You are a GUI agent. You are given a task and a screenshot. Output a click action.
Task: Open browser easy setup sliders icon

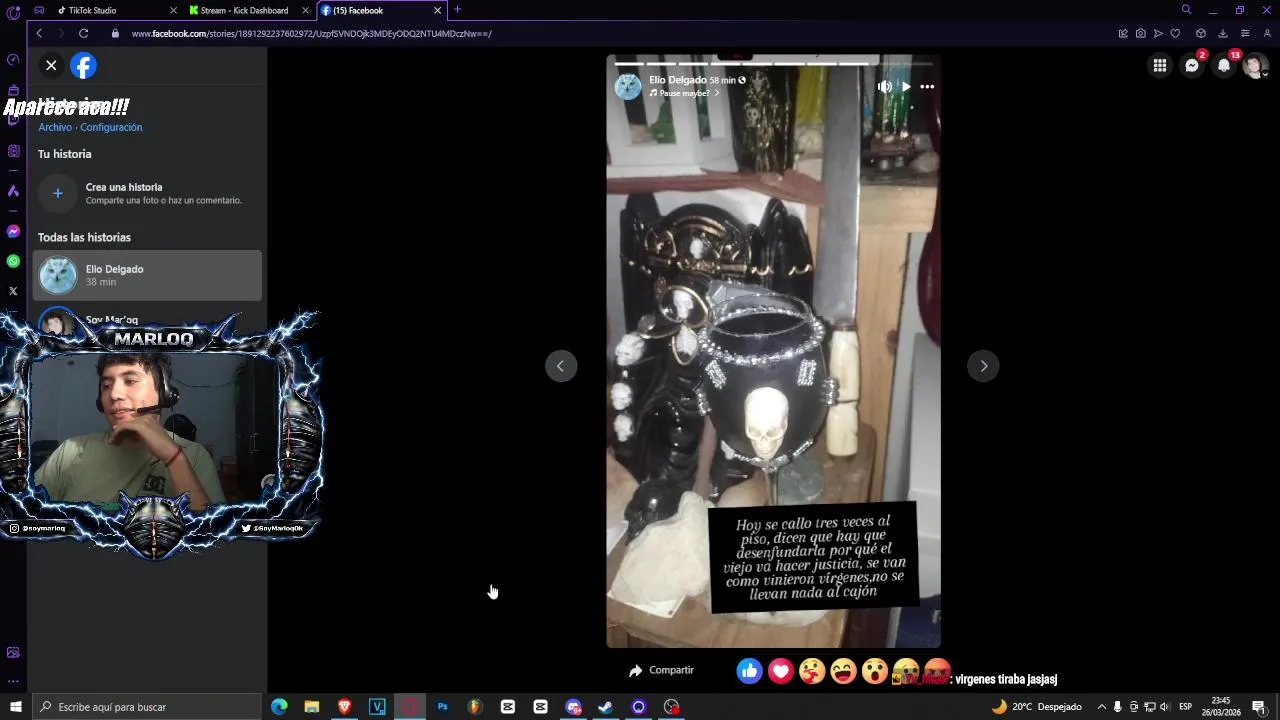(1245, 33)
